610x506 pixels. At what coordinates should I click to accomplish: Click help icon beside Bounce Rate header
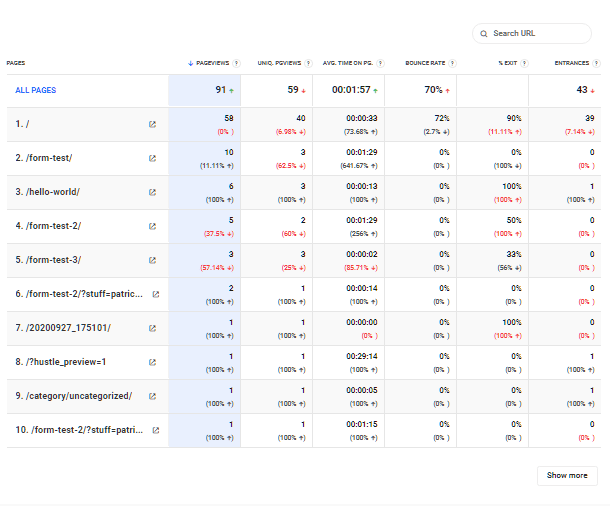(x=452, y=63)
